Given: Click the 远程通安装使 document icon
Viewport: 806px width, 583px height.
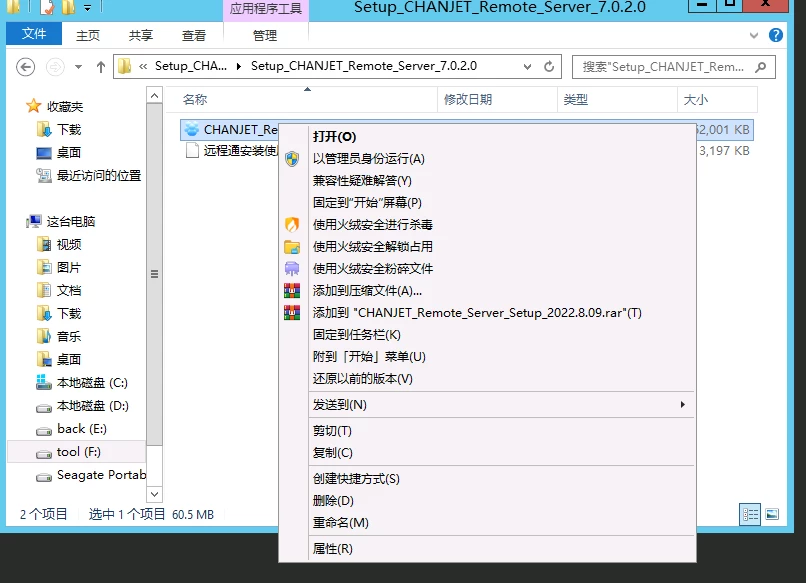Looking at the screenshot, I should point(192,151).
